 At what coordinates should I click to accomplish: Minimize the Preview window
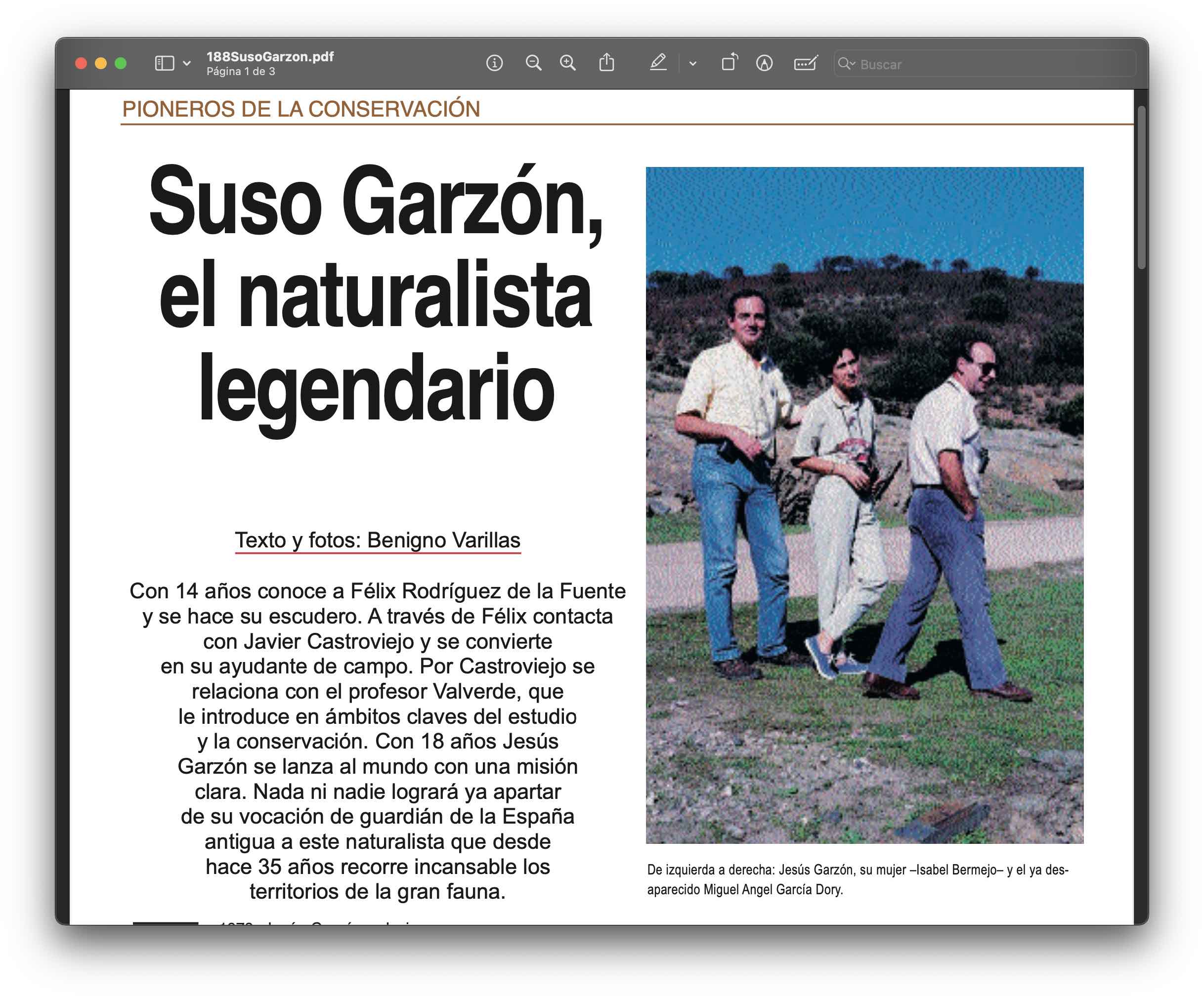[101, 63]
